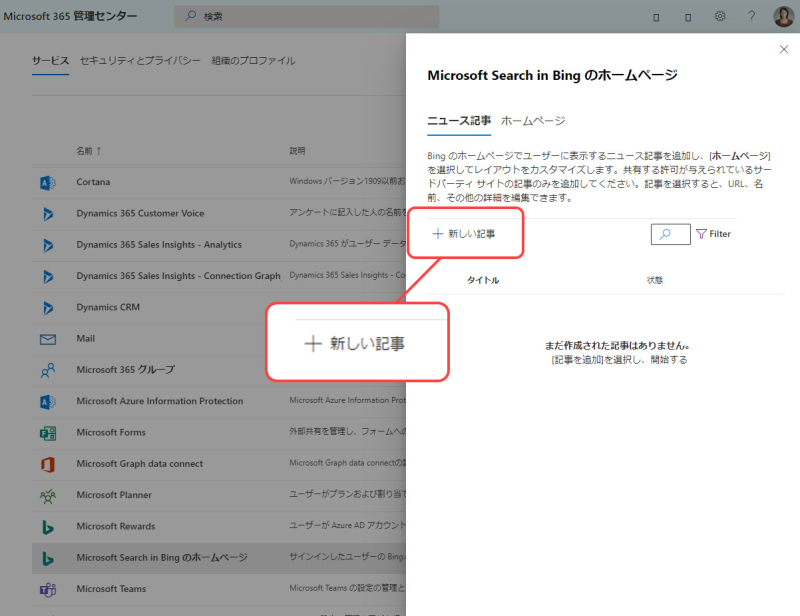The image size is (800, 616).
Task: Click the Microsoft Search in Bing row icon
Action: pos(48,558)
